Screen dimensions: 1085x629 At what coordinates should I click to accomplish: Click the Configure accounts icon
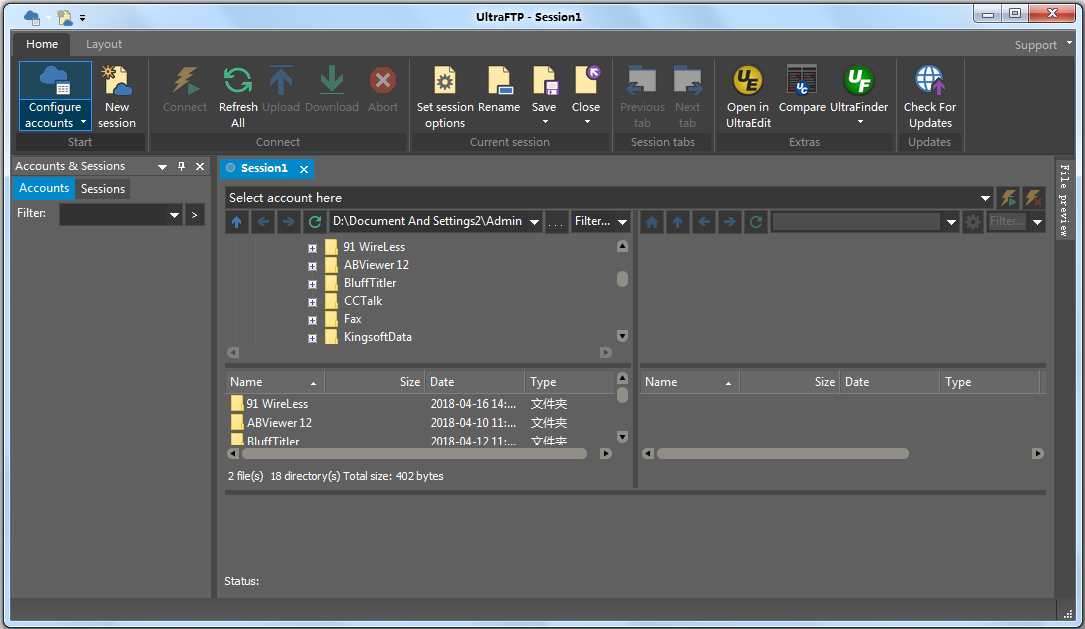click(x=55, y=82)
